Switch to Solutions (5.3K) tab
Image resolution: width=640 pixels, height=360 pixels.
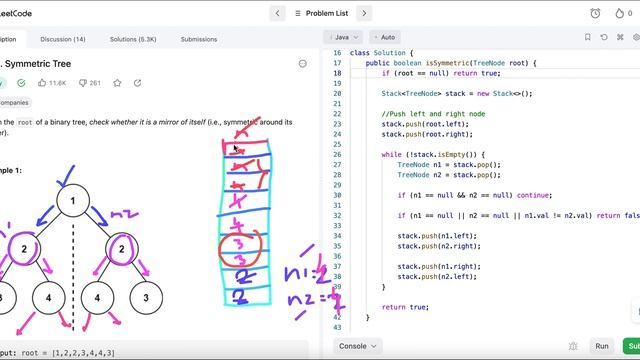tap(133, 39)
